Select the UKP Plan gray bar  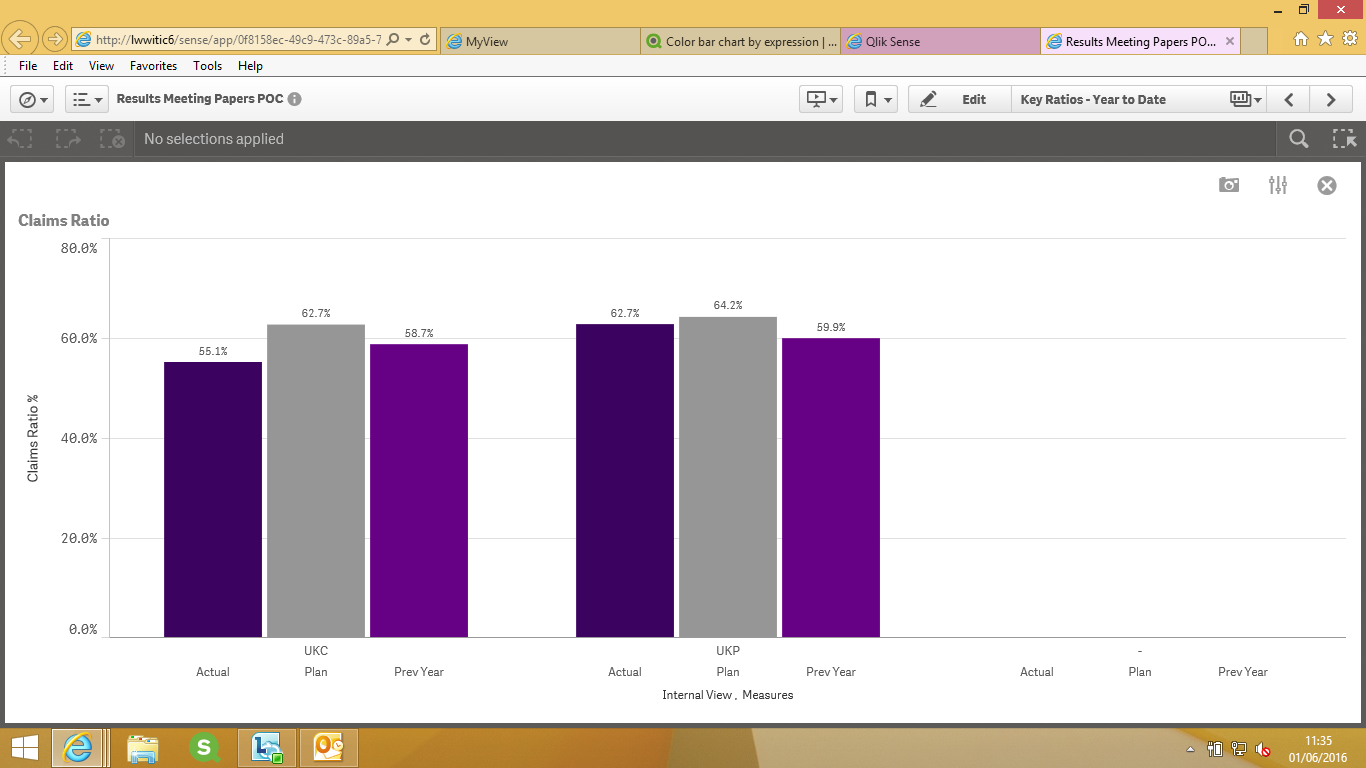pyautogui.click(x=728, y=477)
